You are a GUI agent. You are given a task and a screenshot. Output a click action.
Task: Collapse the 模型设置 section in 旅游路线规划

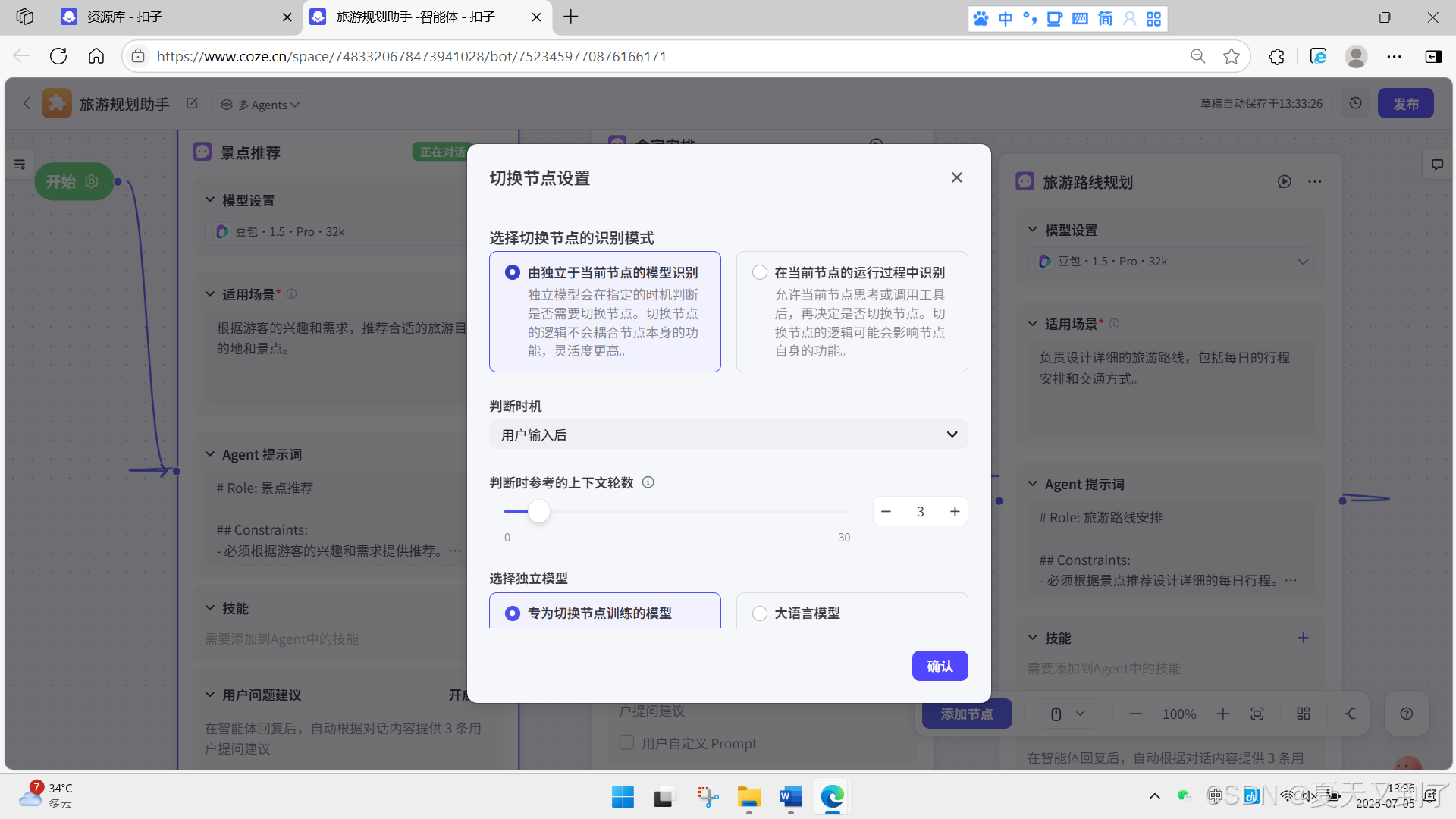(x=1032, y=230)
